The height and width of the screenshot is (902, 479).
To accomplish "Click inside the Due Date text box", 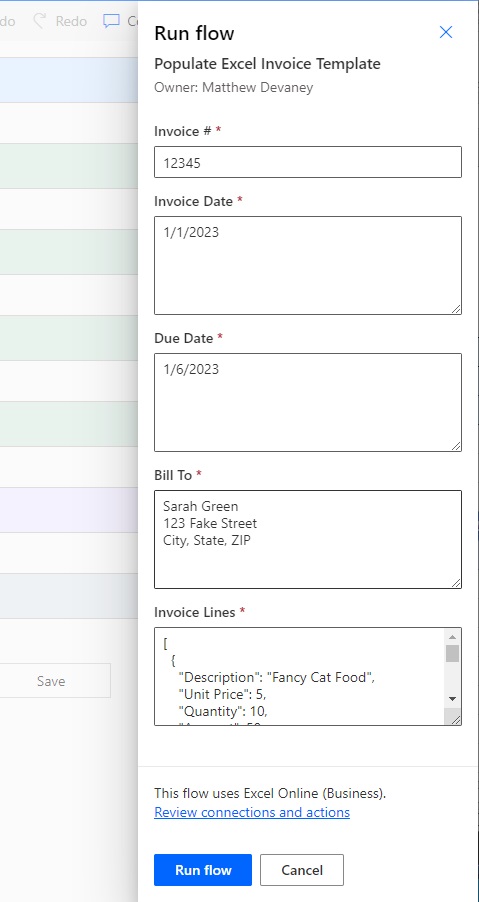I will pos(308,402).
